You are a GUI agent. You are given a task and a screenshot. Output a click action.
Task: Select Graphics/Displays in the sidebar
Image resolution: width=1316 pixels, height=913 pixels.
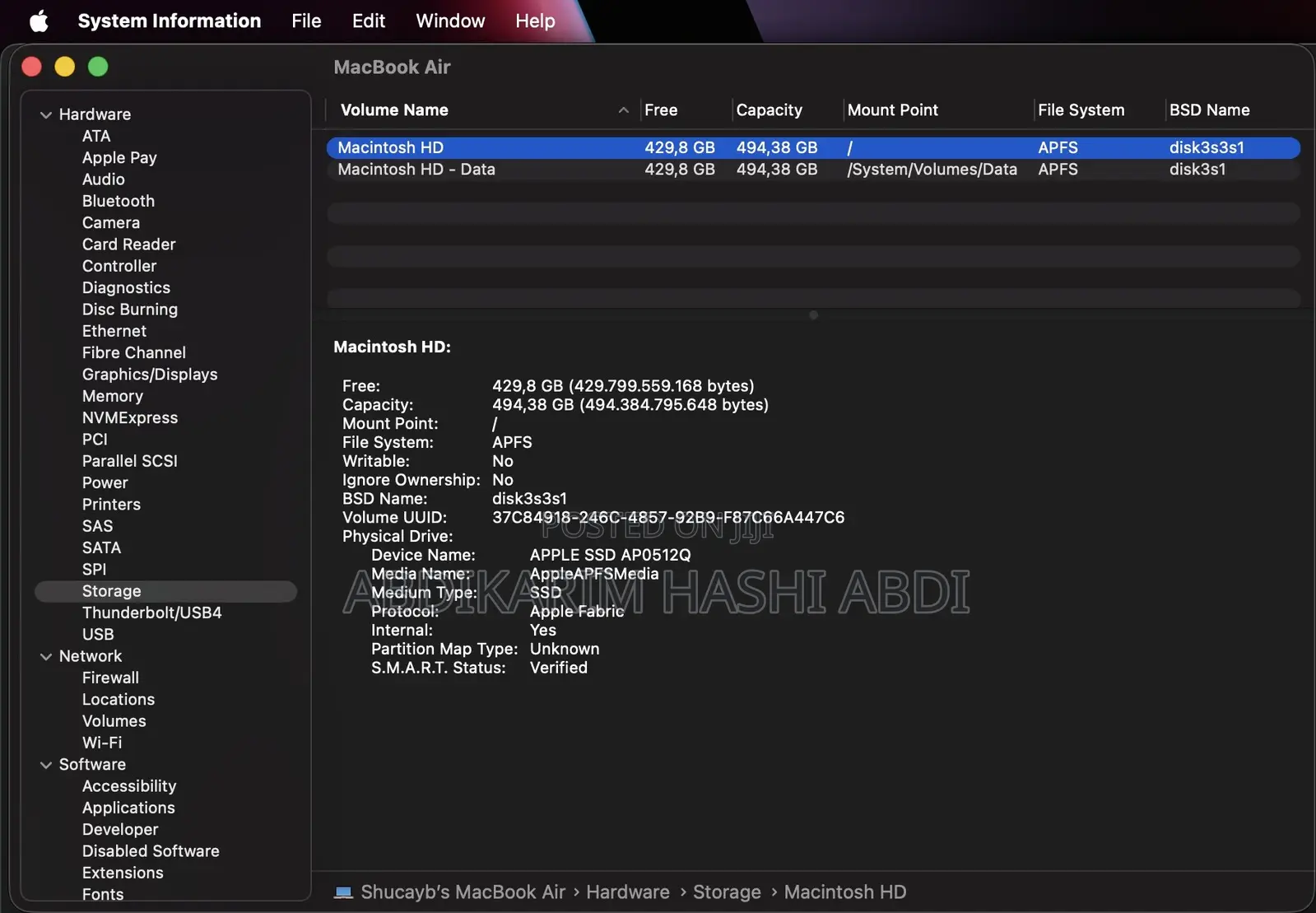[x=150, y=375]
